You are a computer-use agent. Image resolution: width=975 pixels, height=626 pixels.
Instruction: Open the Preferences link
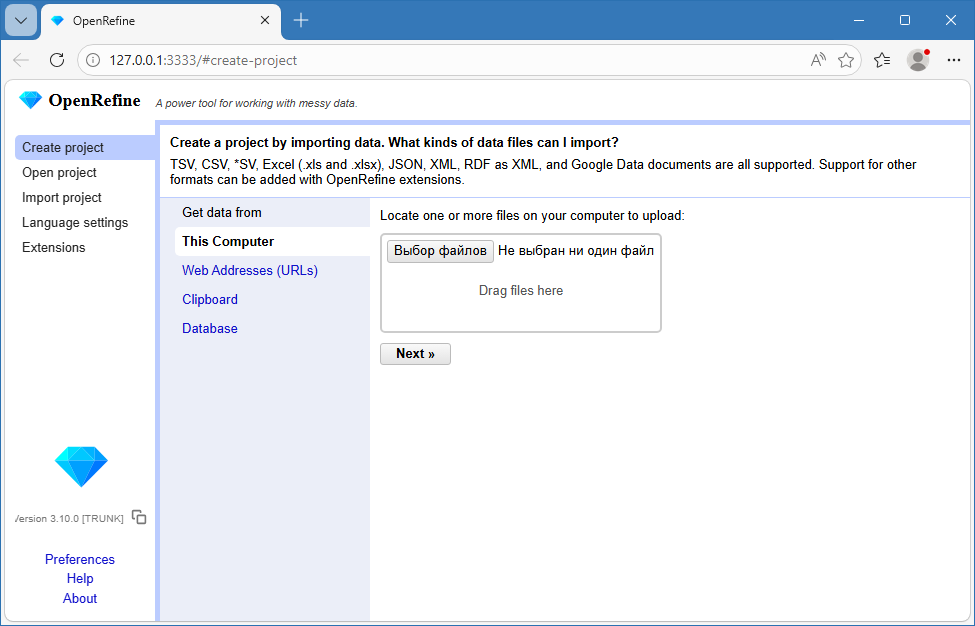(x=80, y=559)
